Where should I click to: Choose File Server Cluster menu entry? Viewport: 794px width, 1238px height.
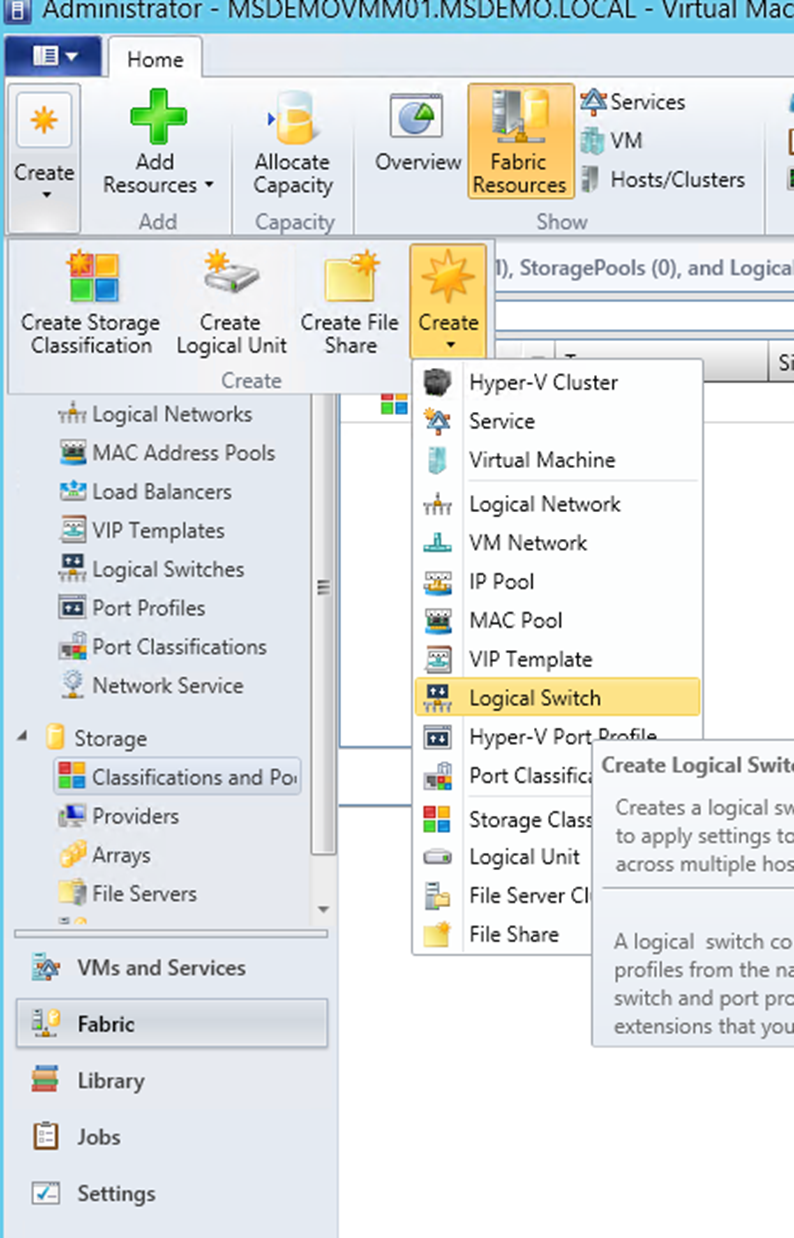[x=504, y=896]
